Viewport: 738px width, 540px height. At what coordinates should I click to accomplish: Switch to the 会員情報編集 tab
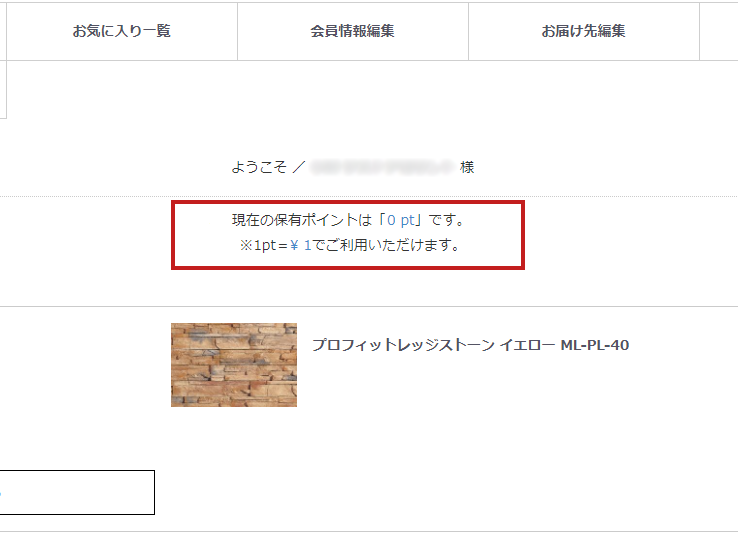353,32
